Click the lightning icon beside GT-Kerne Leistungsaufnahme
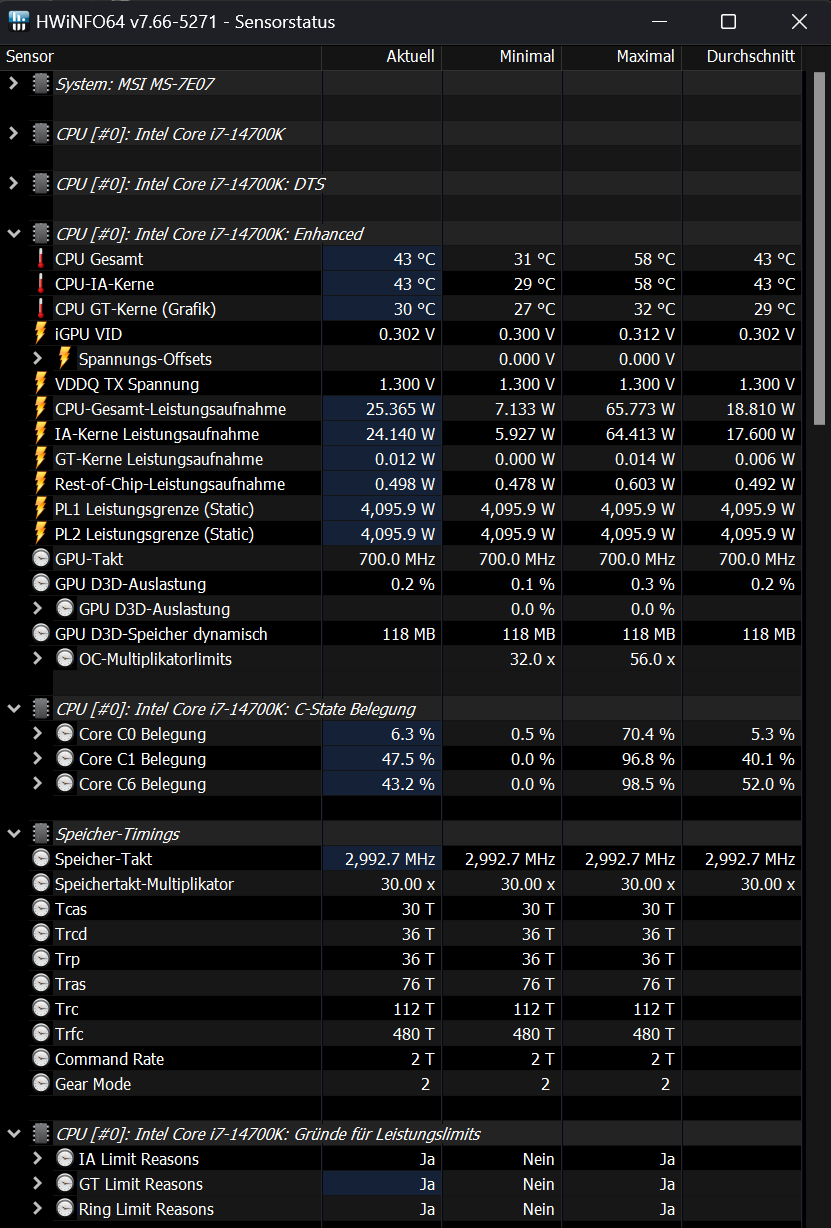Screen dimensions: 831x1228 click(41, 459)
